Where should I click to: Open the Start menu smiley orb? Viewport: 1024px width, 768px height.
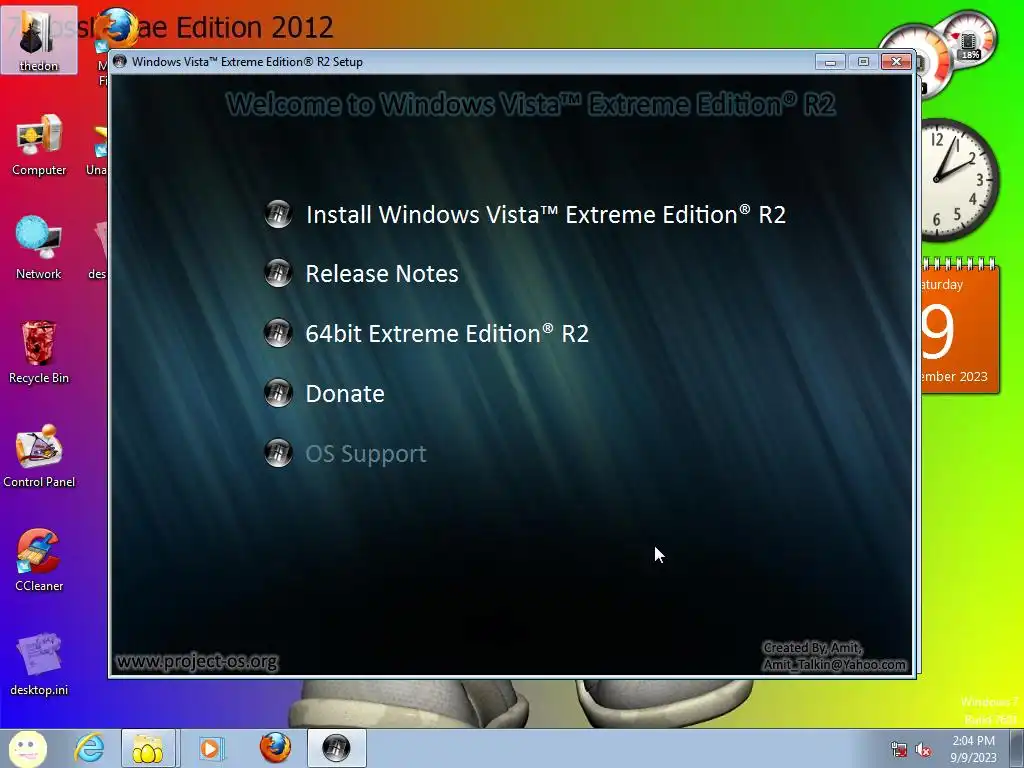pos(27,748)
